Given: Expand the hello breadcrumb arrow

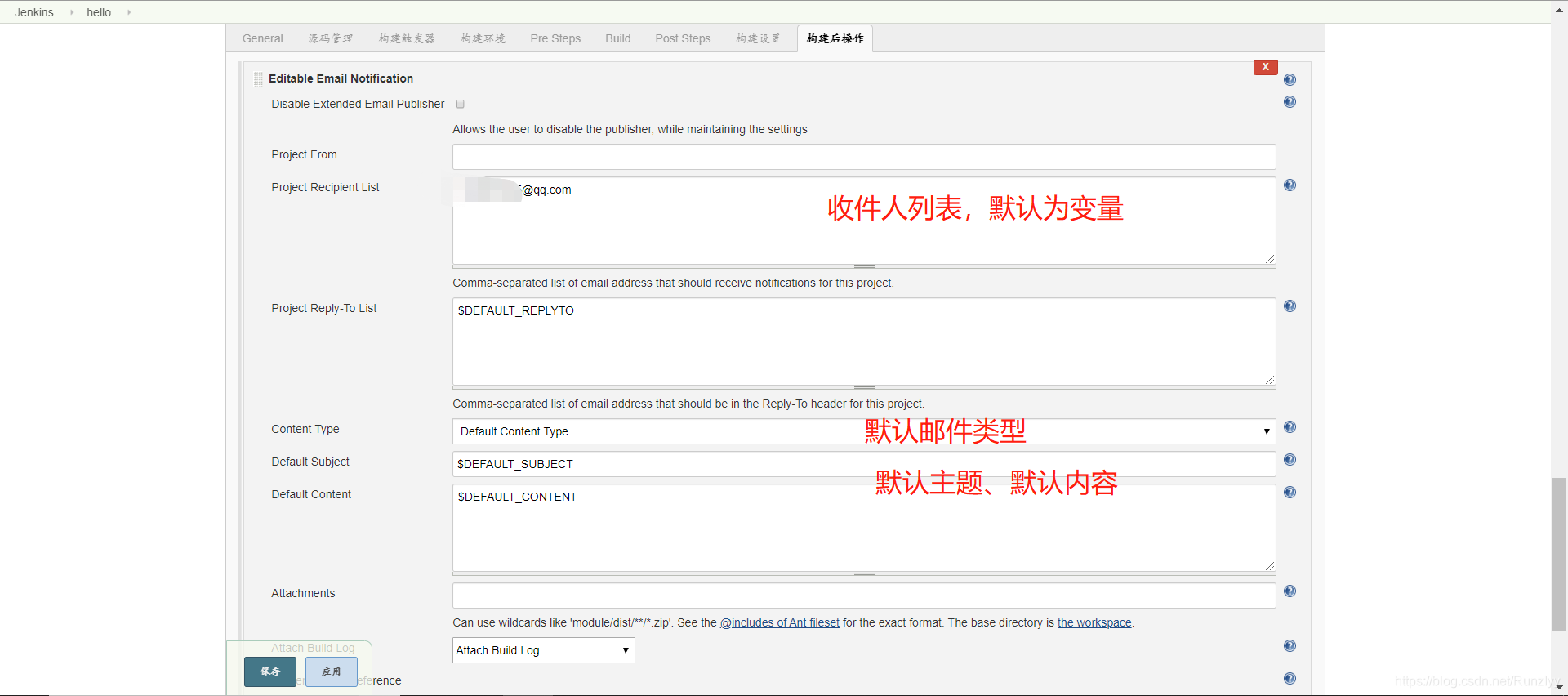Looking at the screenshot, I should (129, 12).
